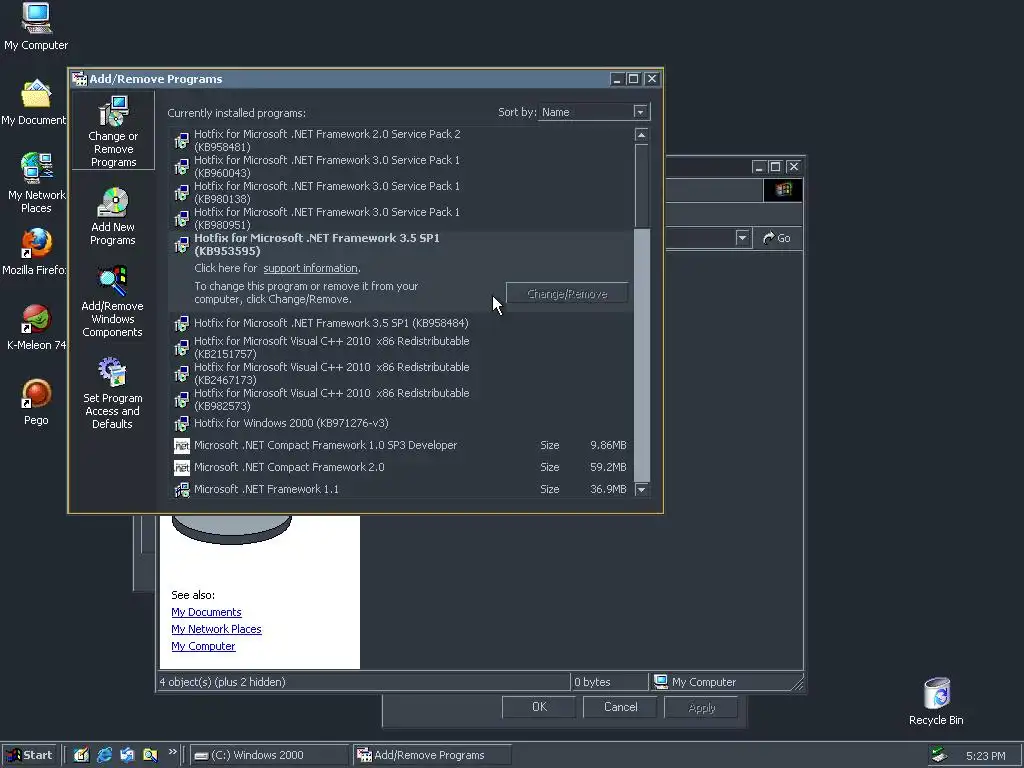The height and width of the screenshot is (768, 1024).
Task: Click Cancel in background dialog
Action: click(x=620, y=707)
